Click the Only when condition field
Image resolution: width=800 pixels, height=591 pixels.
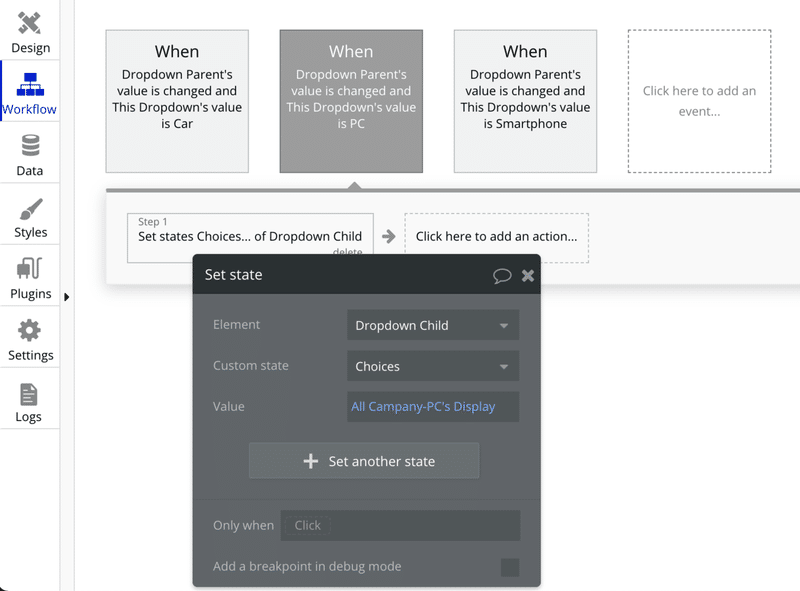click(401, 525)
